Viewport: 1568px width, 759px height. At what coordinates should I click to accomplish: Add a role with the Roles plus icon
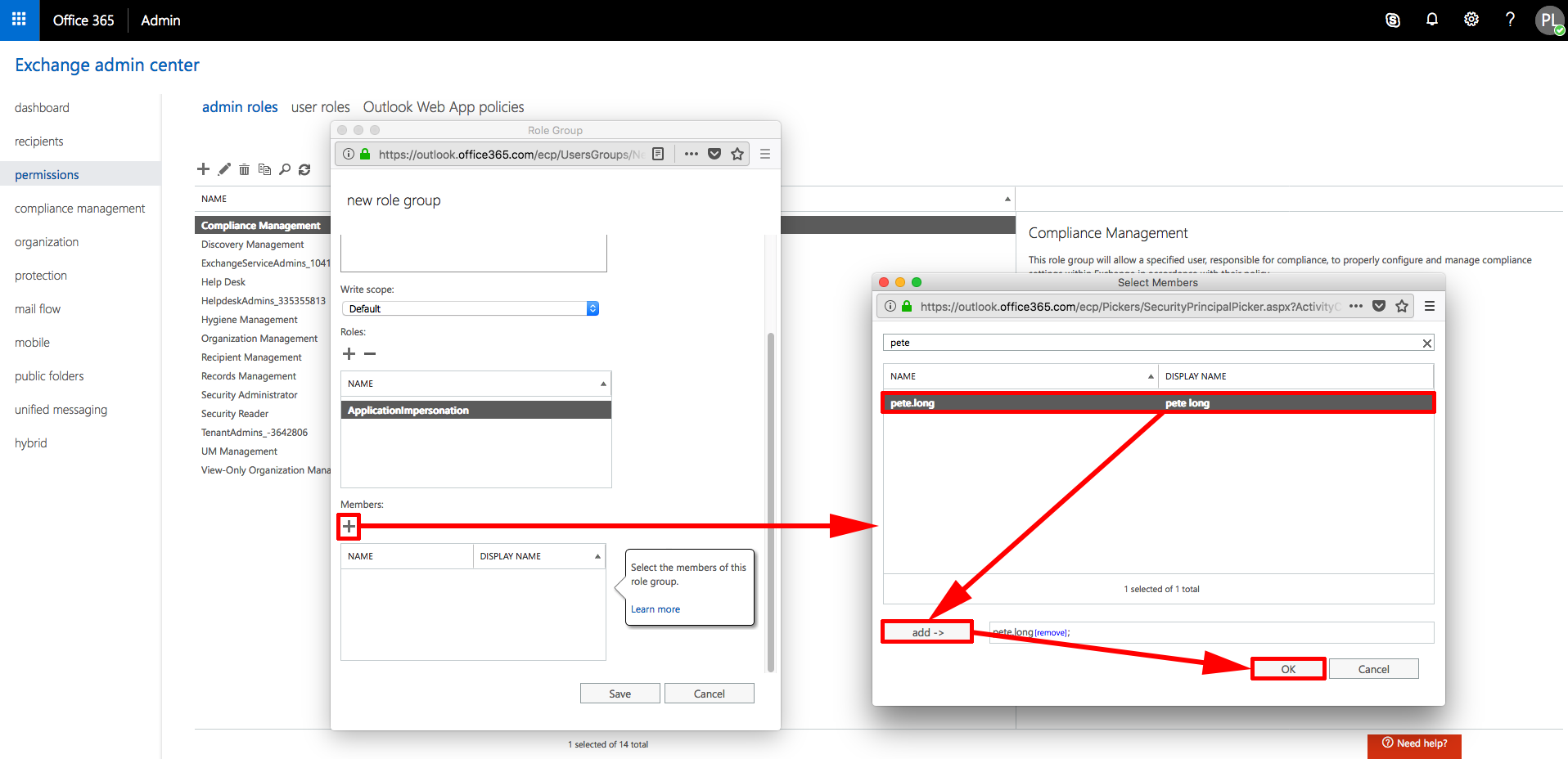[349, 354]
